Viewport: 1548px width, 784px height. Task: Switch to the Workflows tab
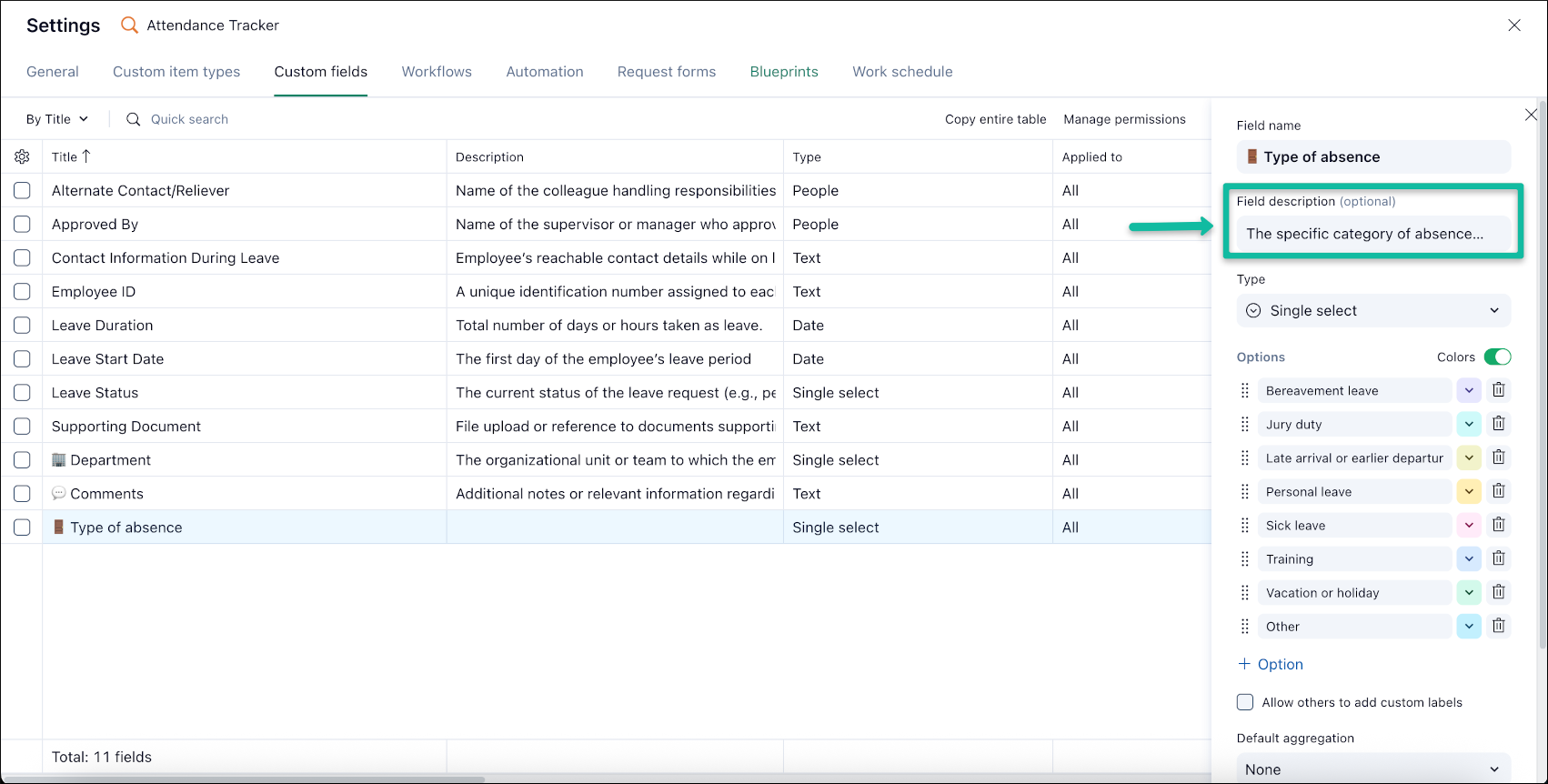(x=437, y=72)
